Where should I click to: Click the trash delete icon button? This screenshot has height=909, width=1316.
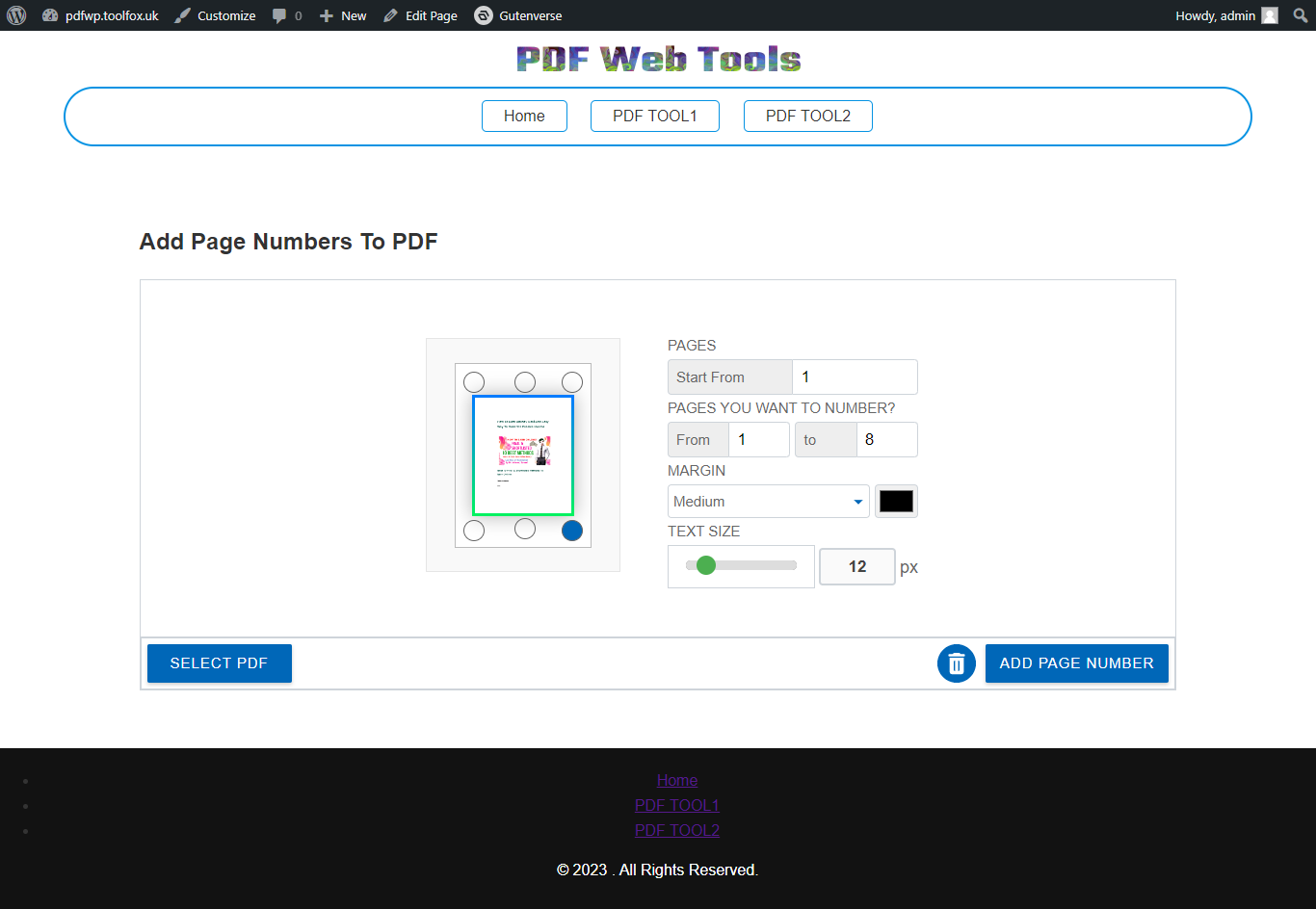tap(956, 663)
